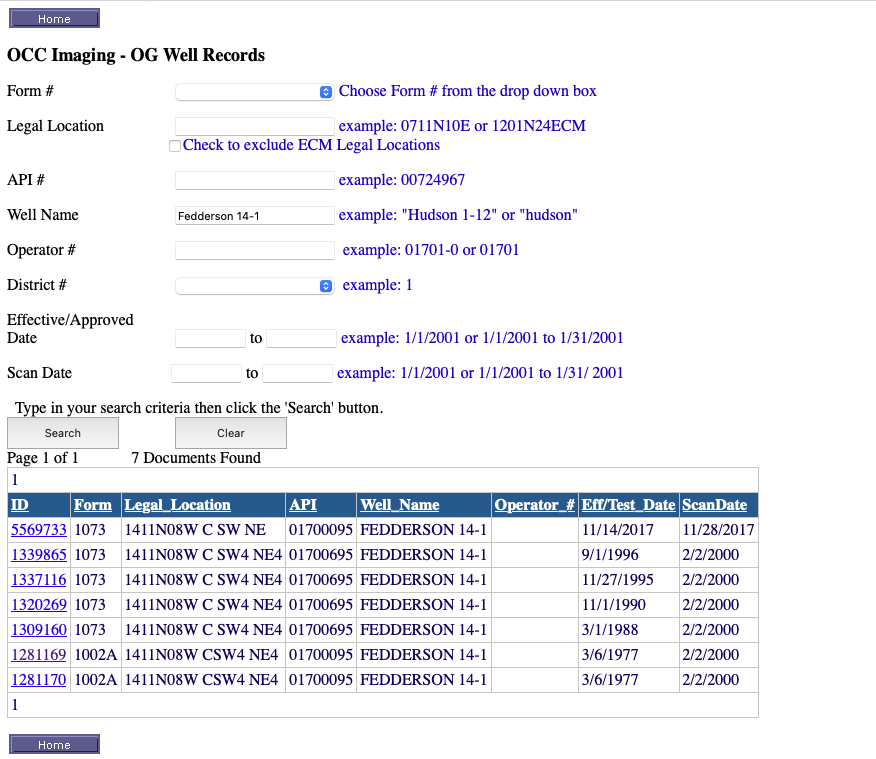The height and width of the screenshot is (759, 876).
Task: Check the exclude ECM Legal Locations box
Action: pos(175,146)
